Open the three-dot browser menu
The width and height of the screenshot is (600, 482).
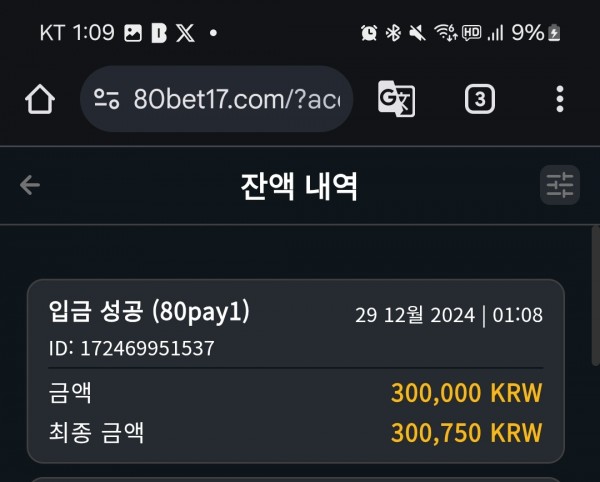click(x=560, y=99)
